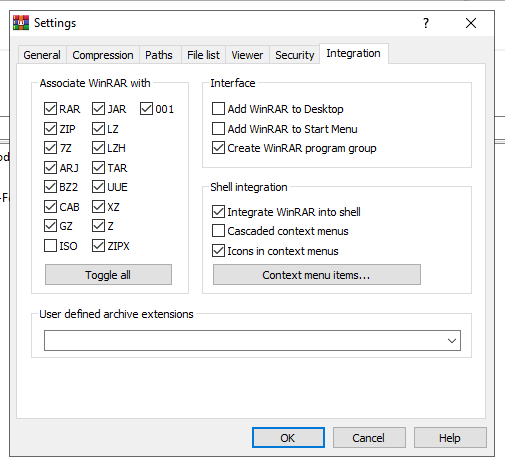The image size is (505, 467).
Task: Select the Integration tab
Action: pyautogui.click(x=353, y=53)
